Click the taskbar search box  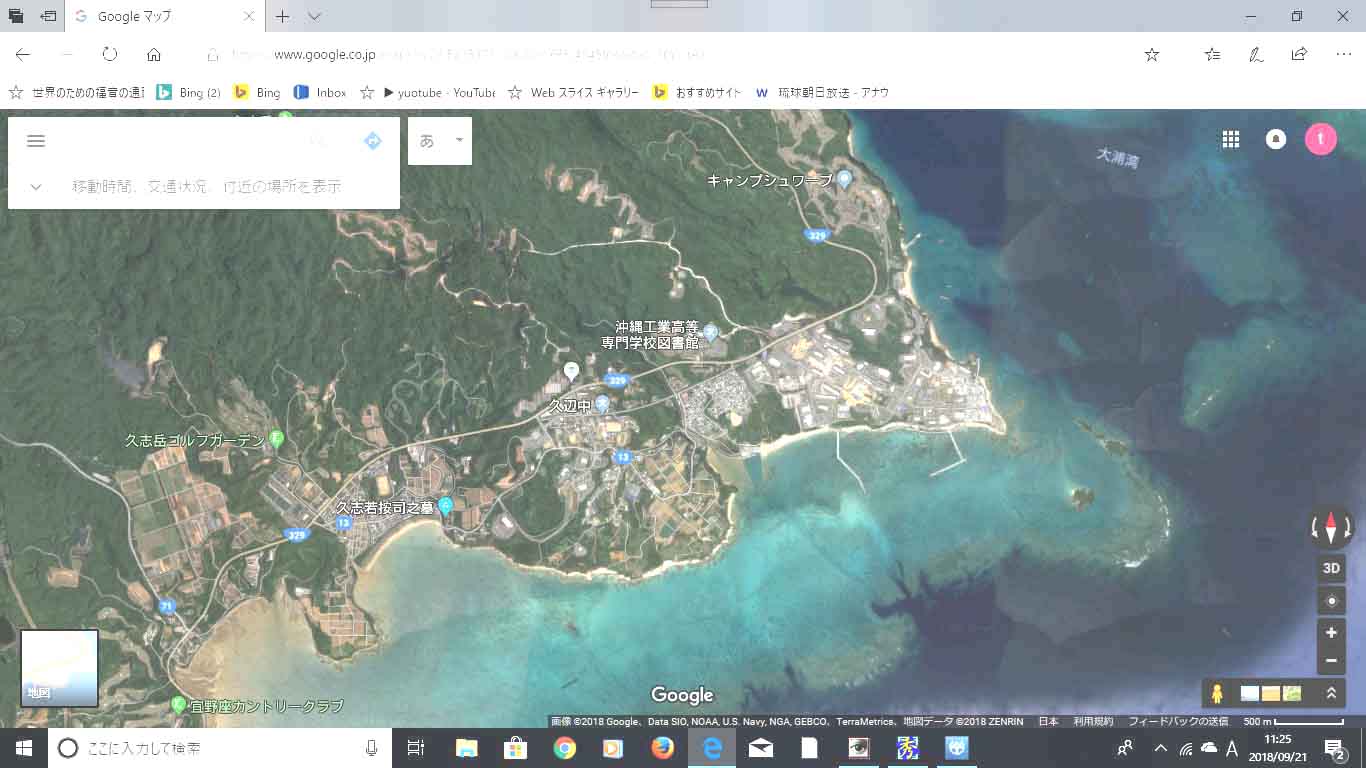click(220, 747)
